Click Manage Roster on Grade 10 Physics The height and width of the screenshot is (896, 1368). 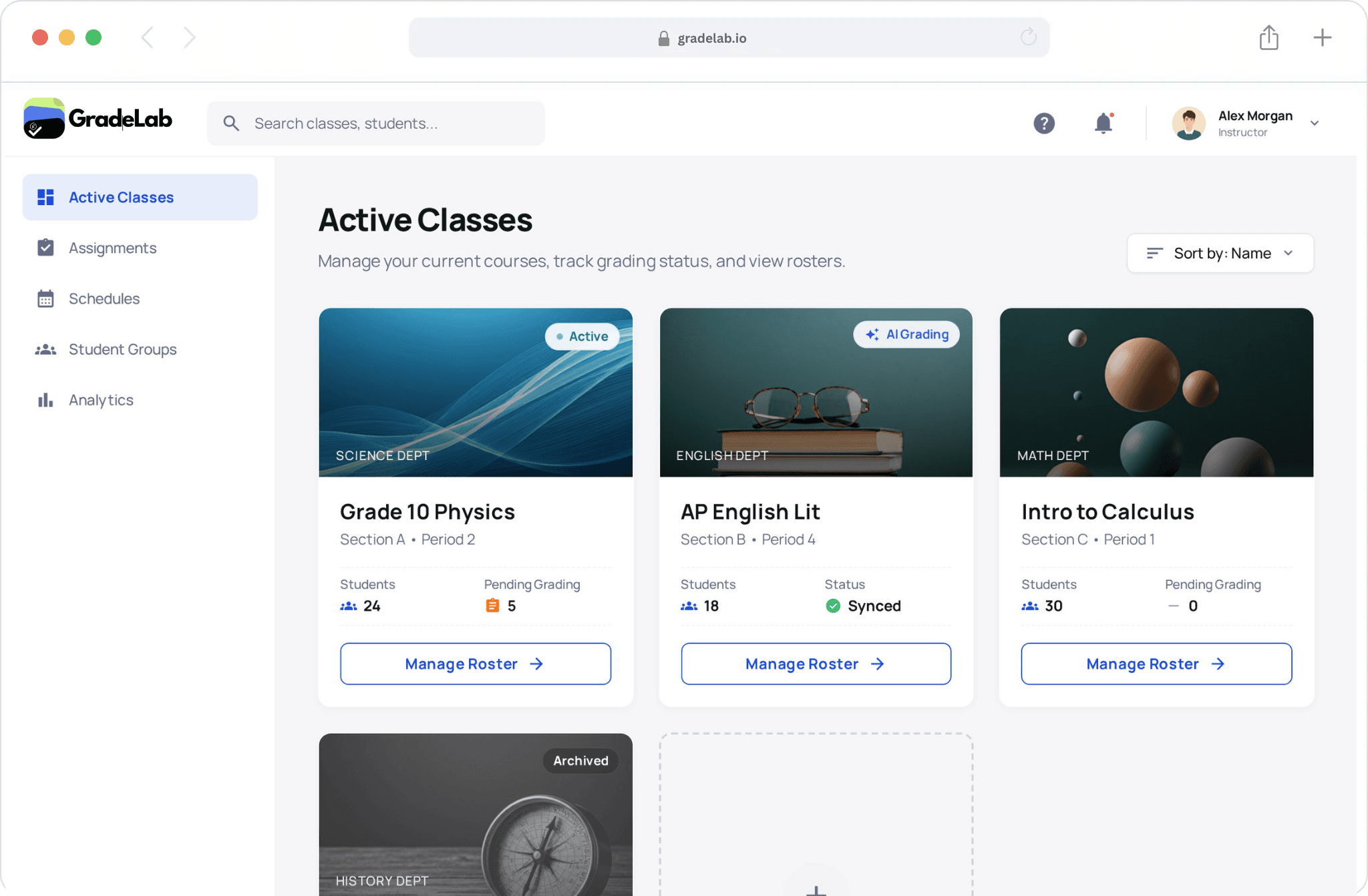[475, 664]
